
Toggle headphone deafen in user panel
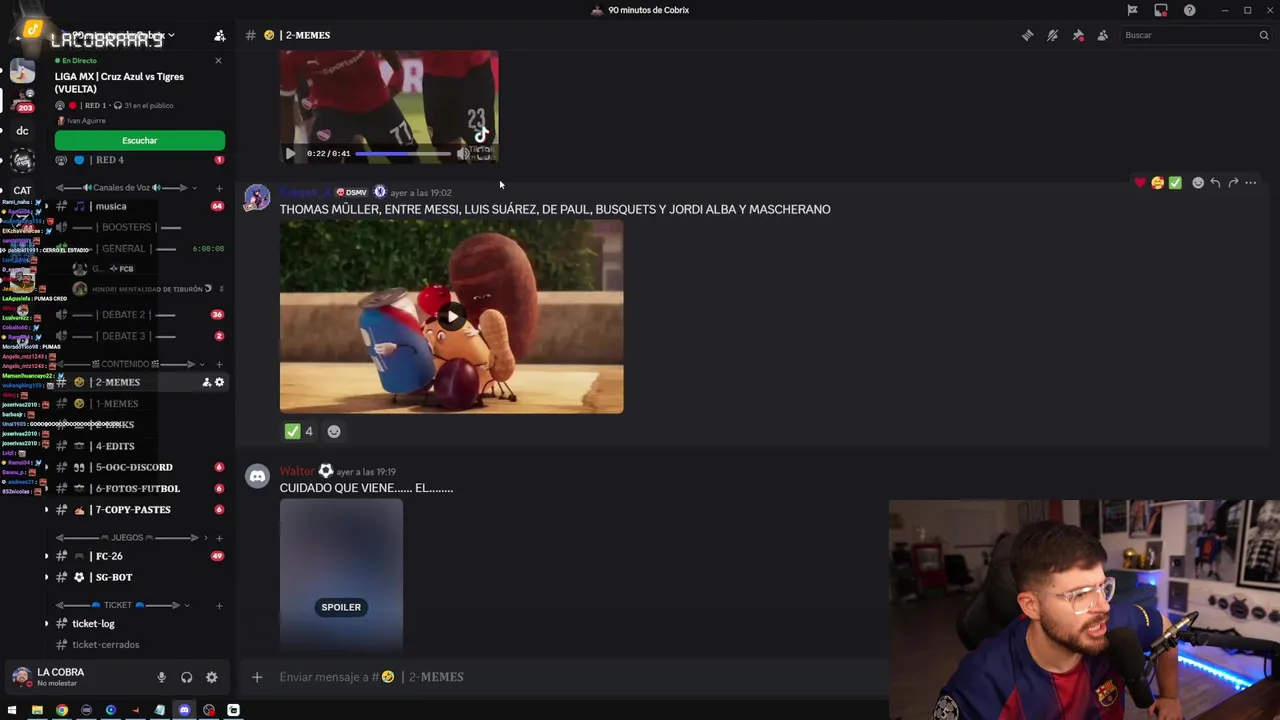(x=186, y=677)
